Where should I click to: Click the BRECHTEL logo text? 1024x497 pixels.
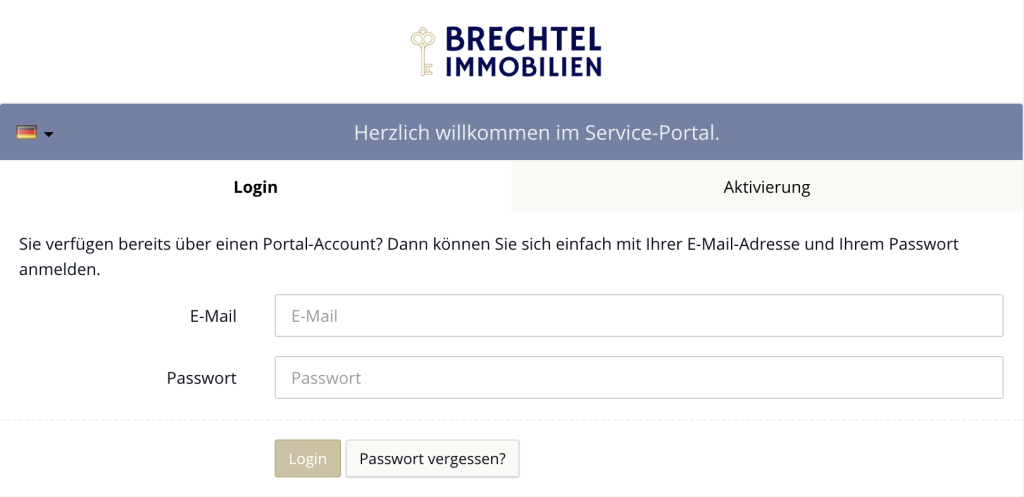coord(523,39)
